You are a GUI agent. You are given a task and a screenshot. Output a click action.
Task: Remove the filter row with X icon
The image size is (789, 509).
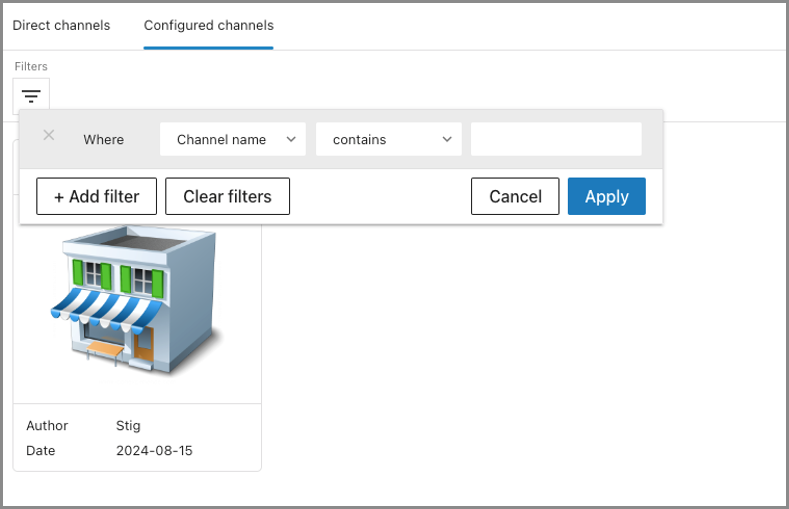[49, 136]
